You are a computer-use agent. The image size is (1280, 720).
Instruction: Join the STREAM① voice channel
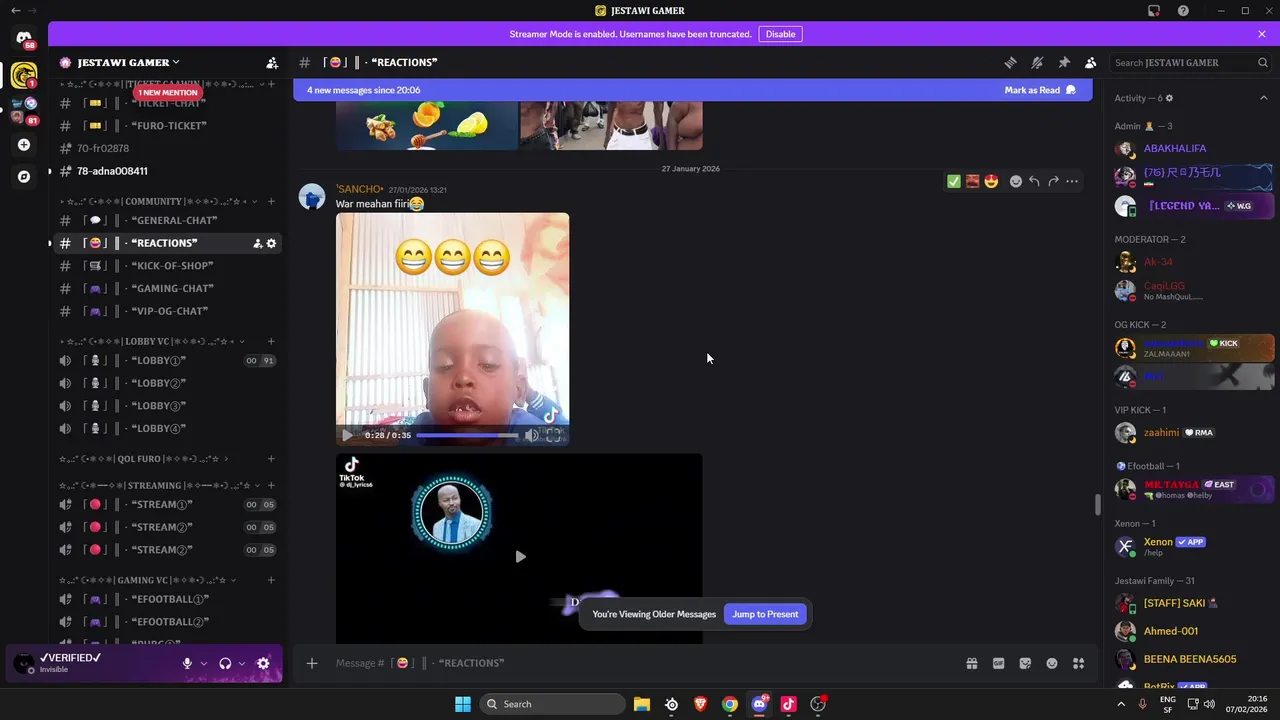166,504
